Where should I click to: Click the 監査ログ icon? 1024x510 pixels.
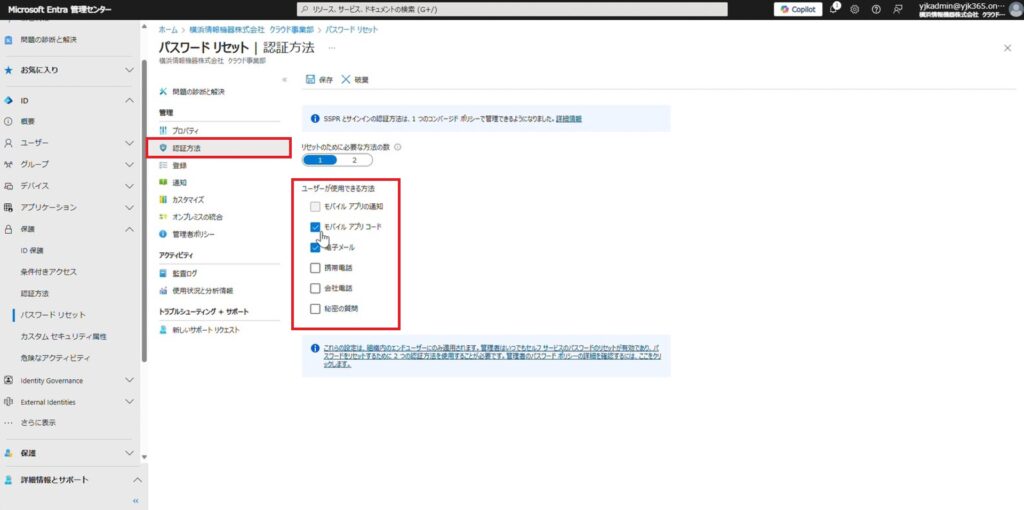163,273
